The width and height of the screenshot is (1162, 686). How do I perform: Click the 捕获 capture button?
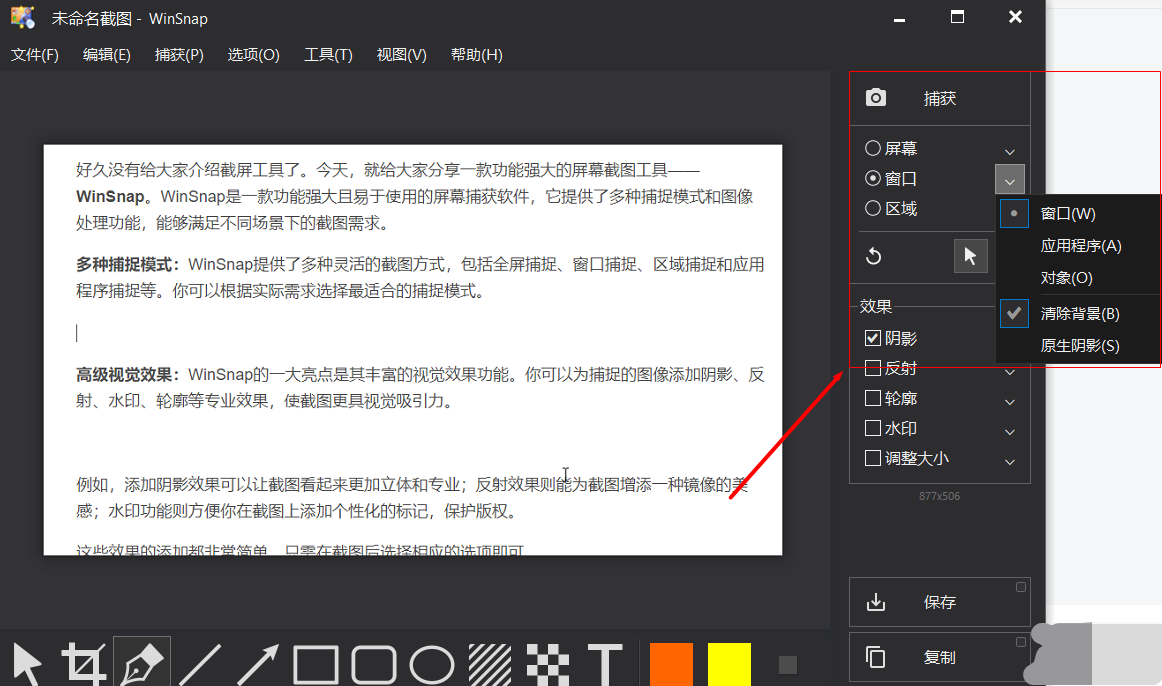(x=939, y=98)
